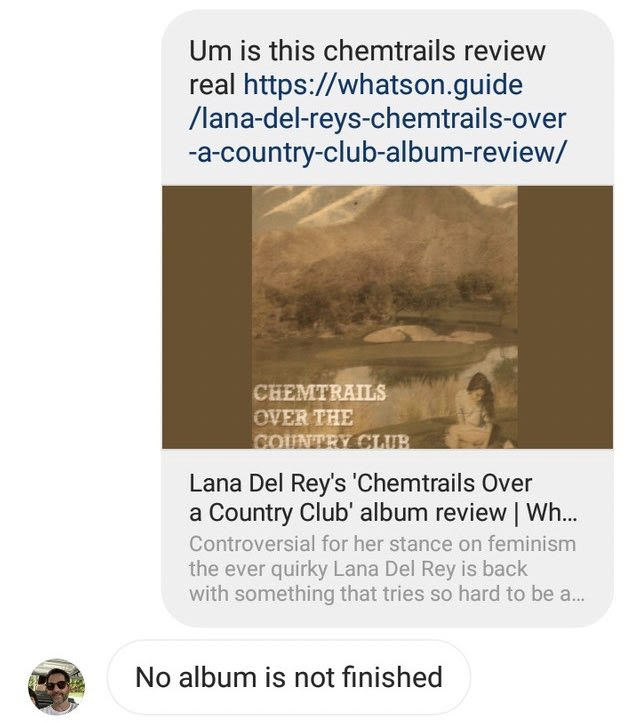Click the "-a-country-club-album-review/" URL segment

pos(376,152)
